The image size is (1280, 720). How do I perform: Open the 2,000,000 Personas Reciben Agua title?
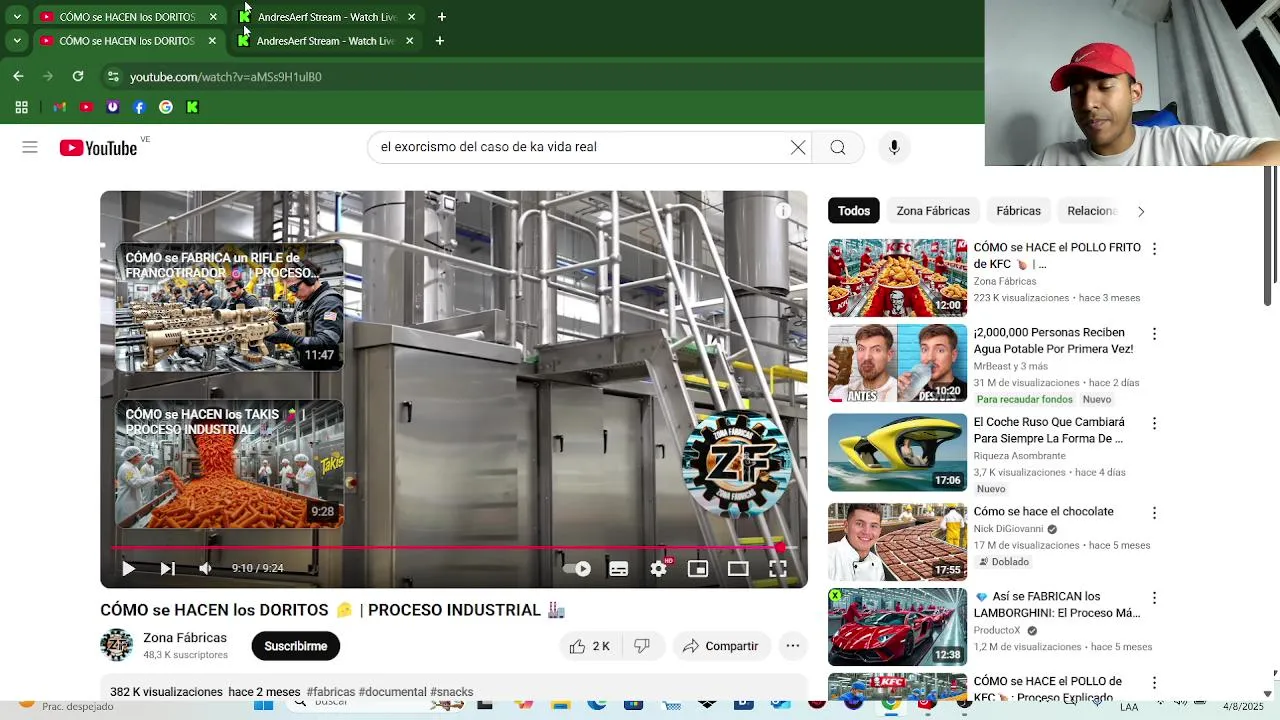(1053, 341)
